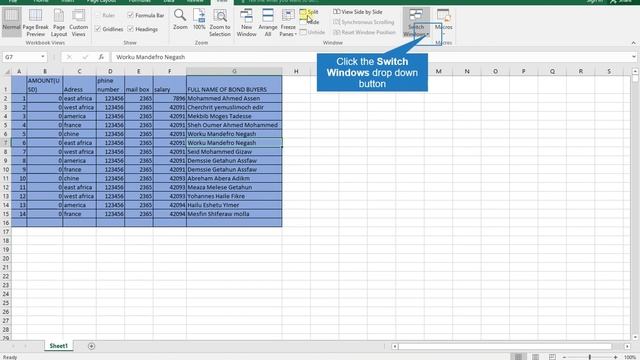Click the 'mail box' header cell

(139, 85)
